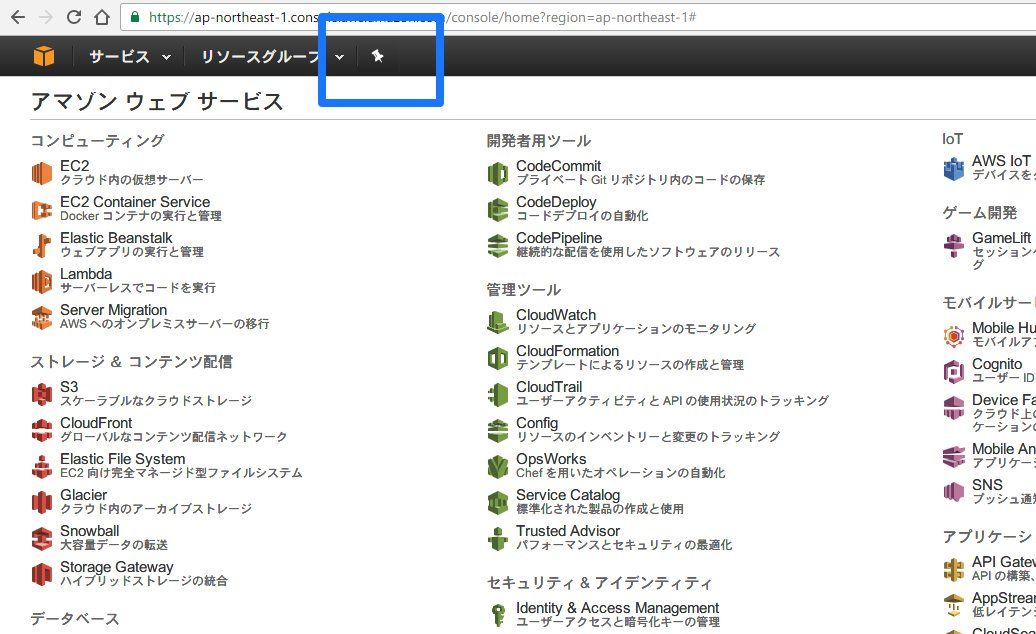Open the EC2 Container Service icon
This screenshot has height=634, width=1036.
pyautogui.click(x=42, y=209)
